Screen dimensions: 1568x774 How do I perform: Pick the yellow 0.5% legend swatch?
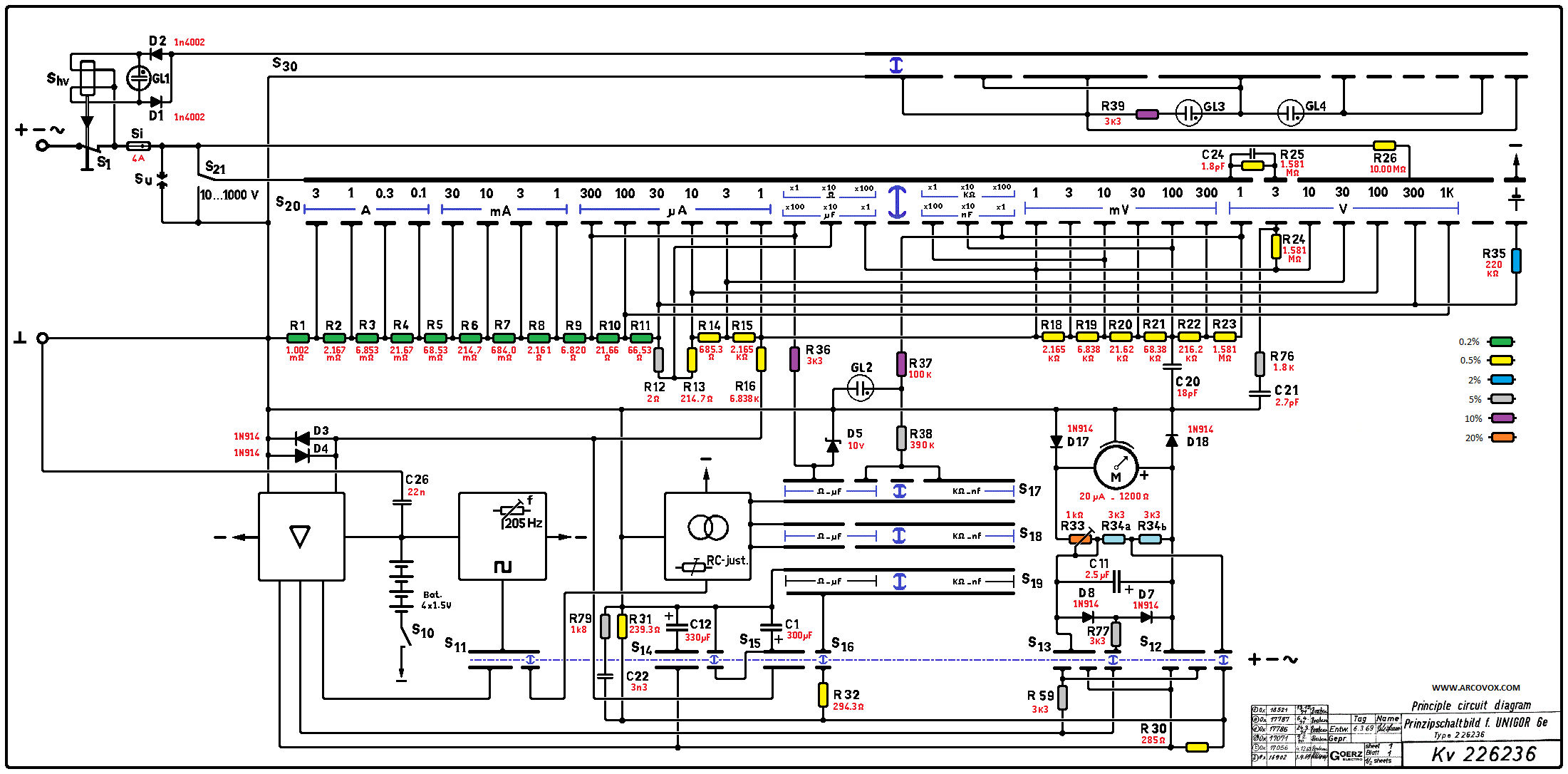pos(1502,360)
